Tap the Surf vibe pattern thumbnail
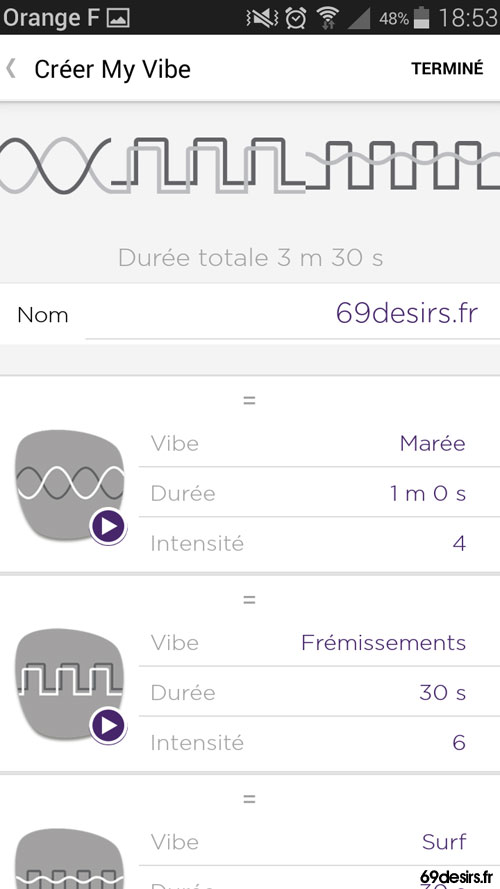This screenshot has width=500, height=889. coord(70,859)
